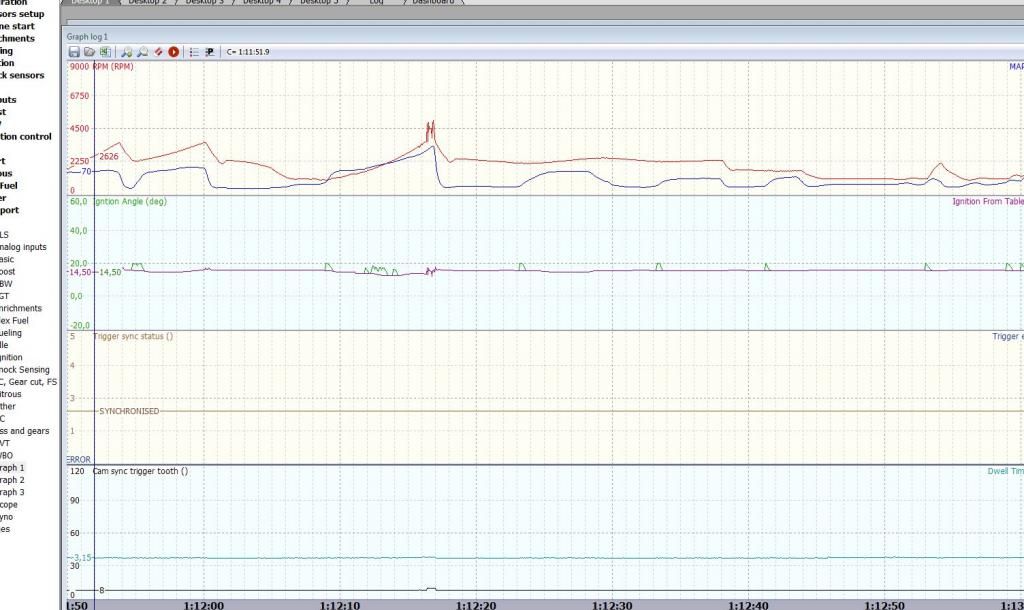Click the 1:12:30 mark on time axis
The width and height of the screenshot is (1024, 610).
[x=612, y=604]
